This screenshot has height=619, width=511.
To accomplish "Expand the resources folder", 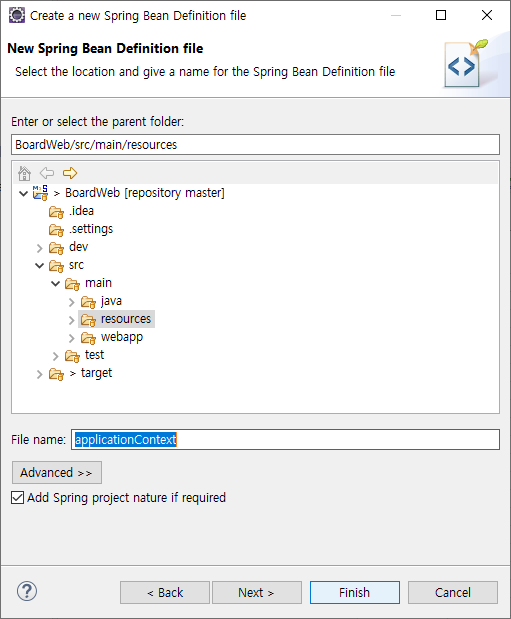I will tap(71, 320).
